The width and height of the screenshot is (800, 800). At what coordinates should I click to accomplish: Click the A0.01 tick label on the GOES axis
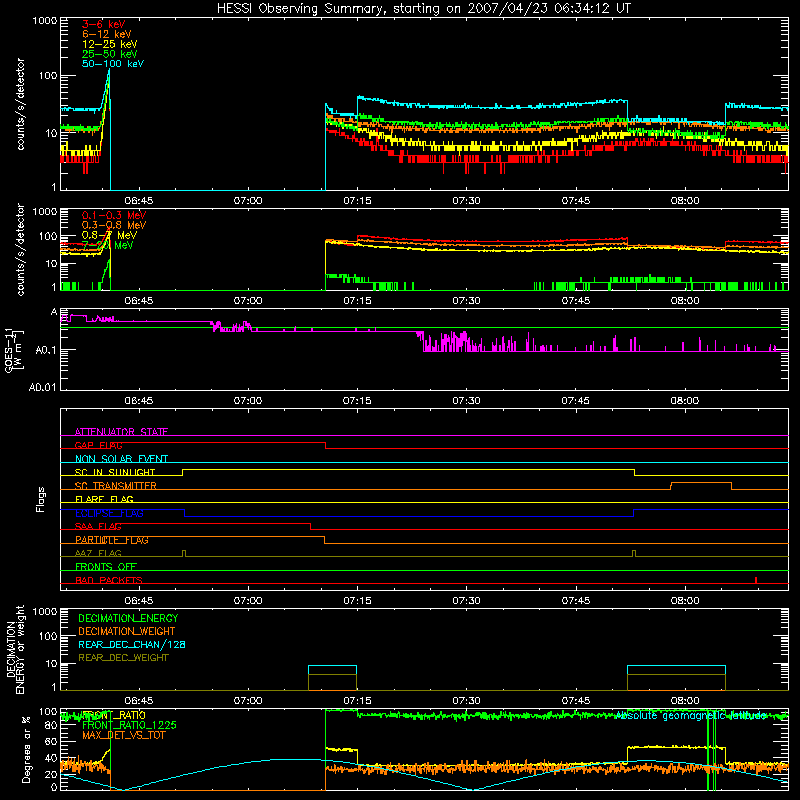point(43,387)
